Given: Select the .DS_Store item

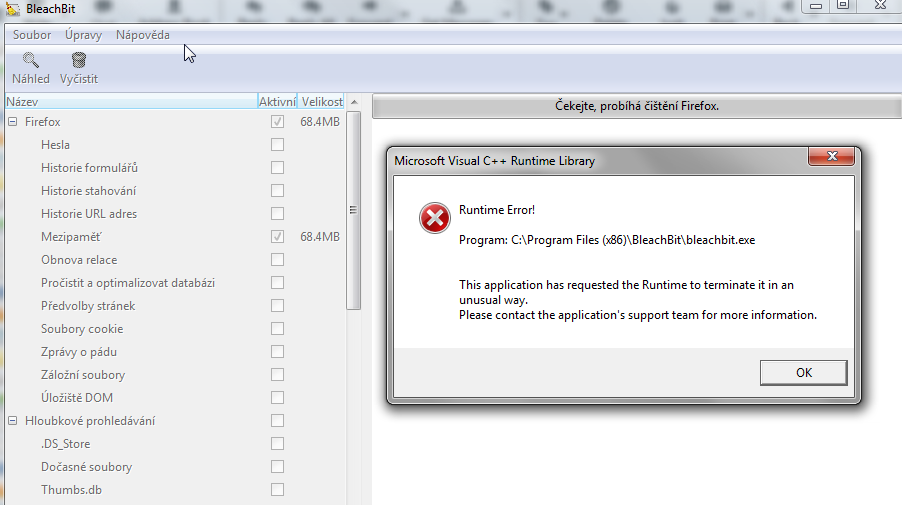Looking at the screenshot, I should (x=66, y=444).
